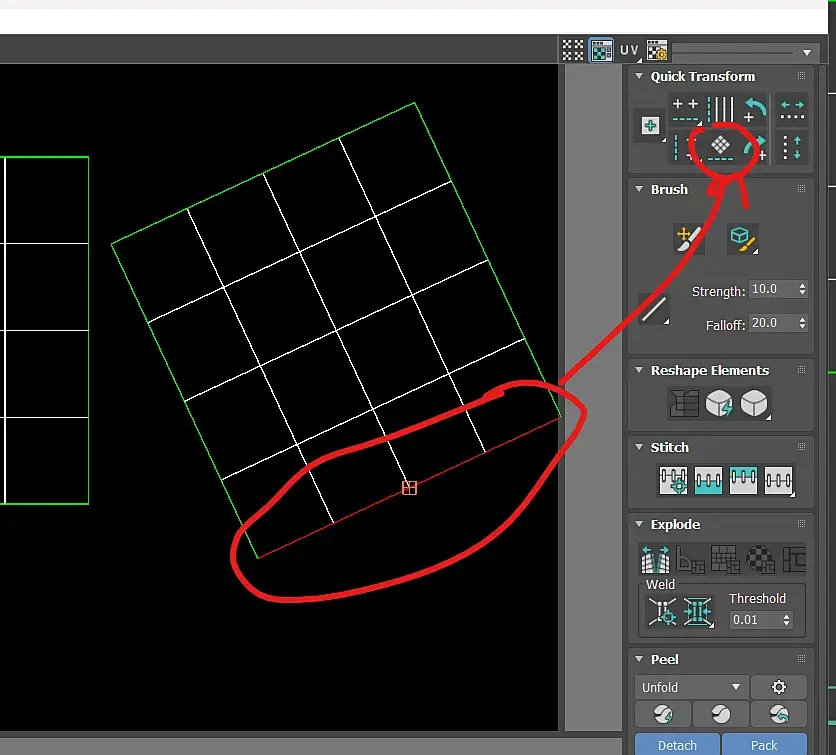Click the selected UV vertex gizmo

tap(409, 487)
